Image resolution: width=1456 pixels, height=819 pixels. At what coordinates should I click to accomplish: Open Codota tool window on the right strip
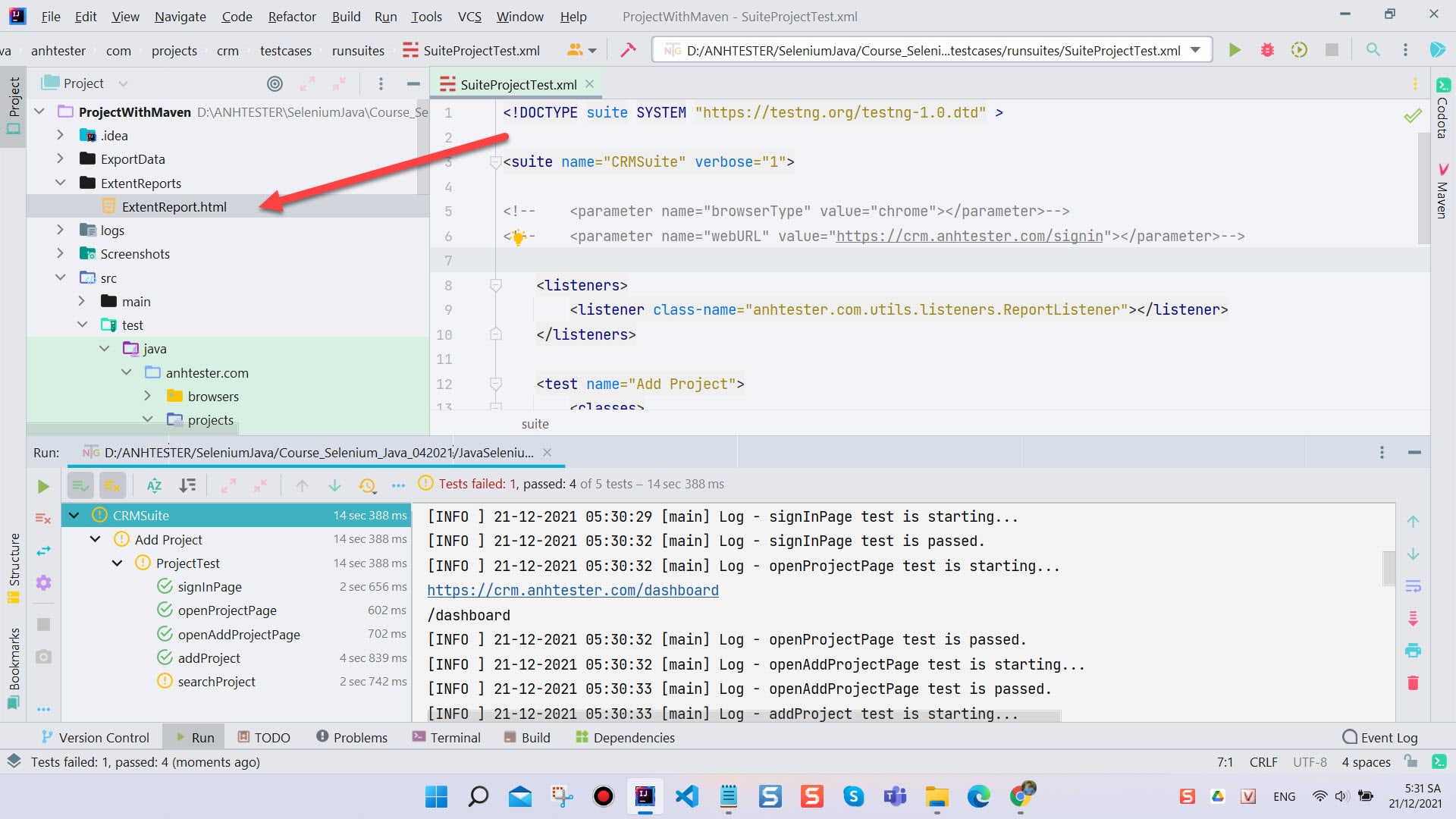(x=1442, y=108)
